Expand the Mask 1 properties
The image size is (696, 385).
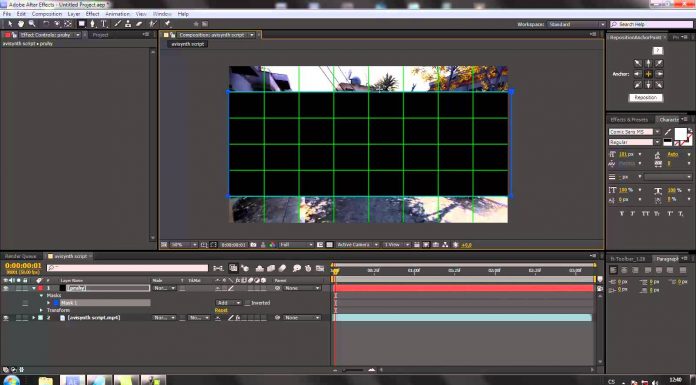pos(49,303)
